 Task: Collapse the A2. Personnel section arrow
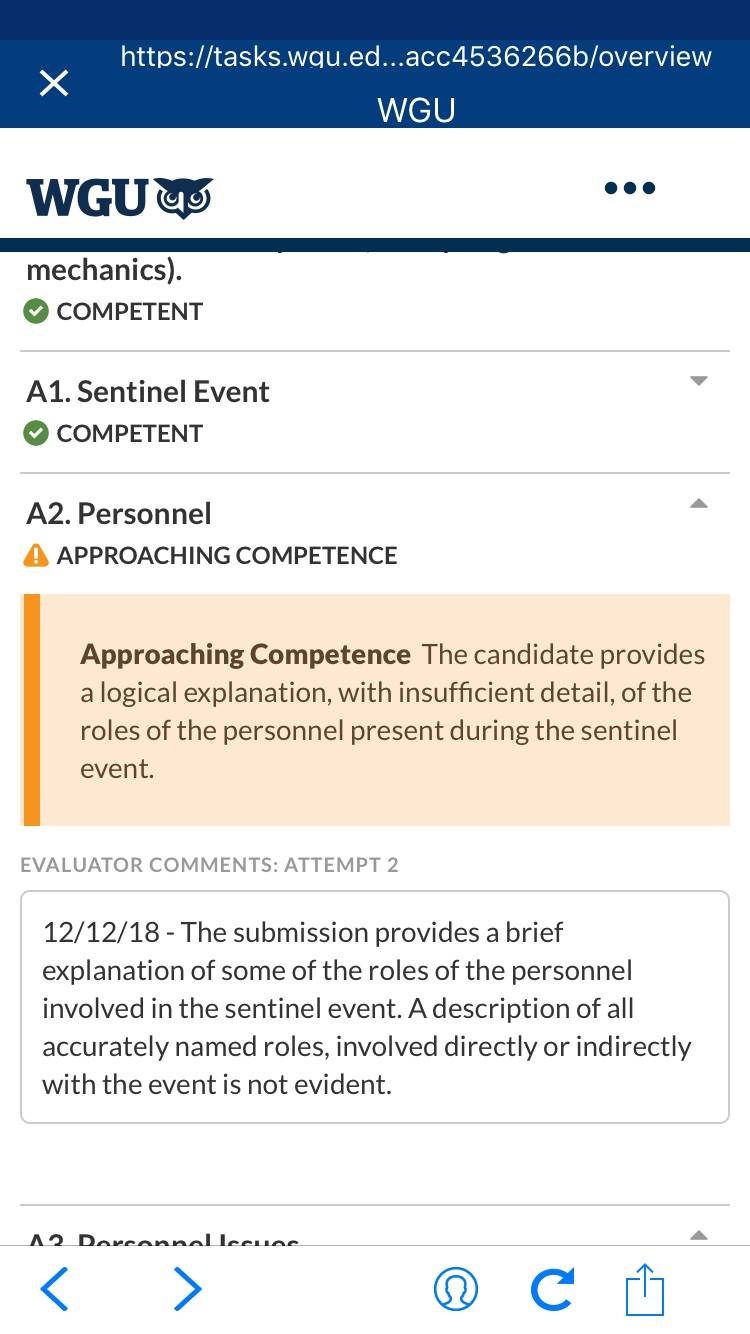[x=699, y=503]
